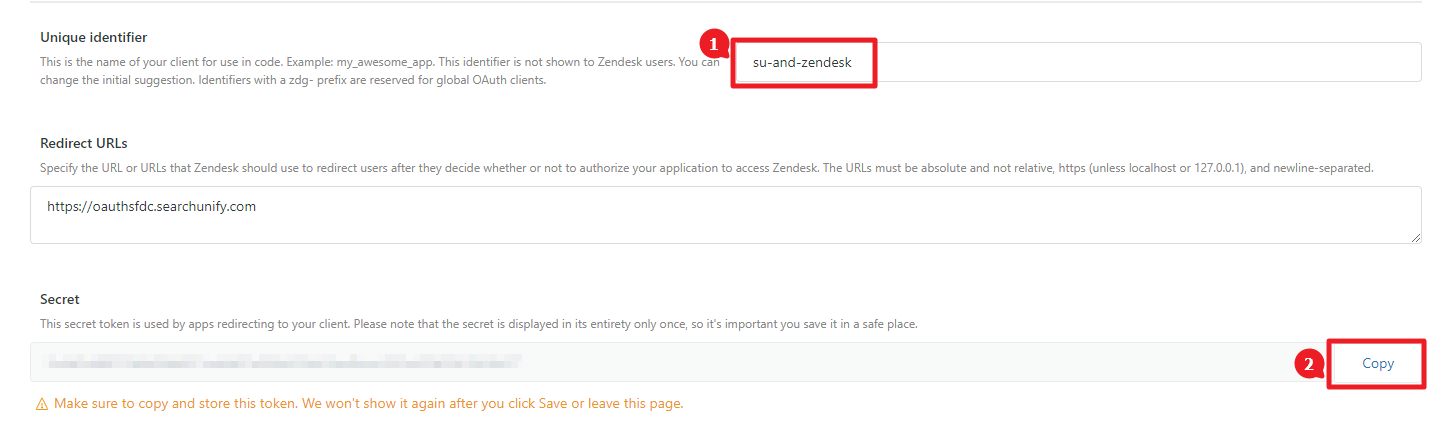The height and width of the screenshot is (422, 1447).
Task: Focus the Unique identifier input field
Action: 1075,62
